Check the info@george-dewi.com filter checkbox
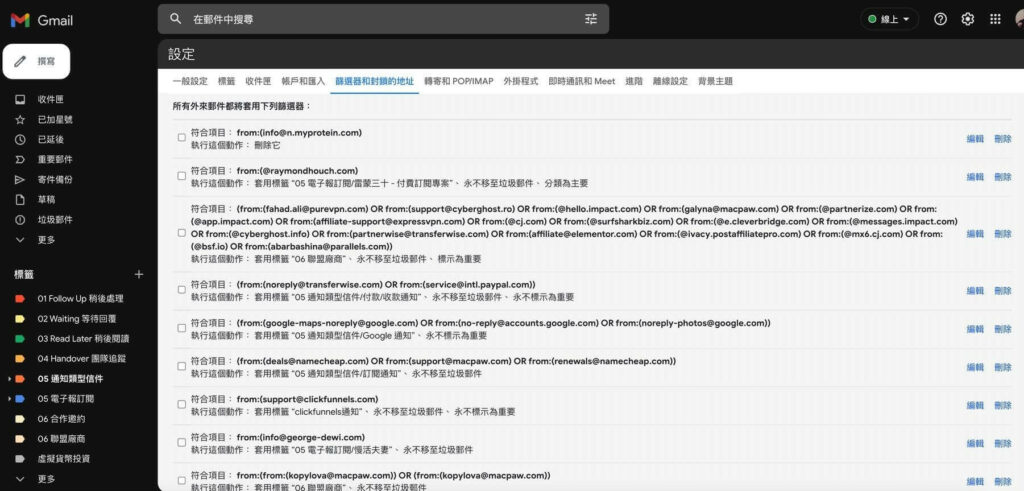 click(182, 443)
